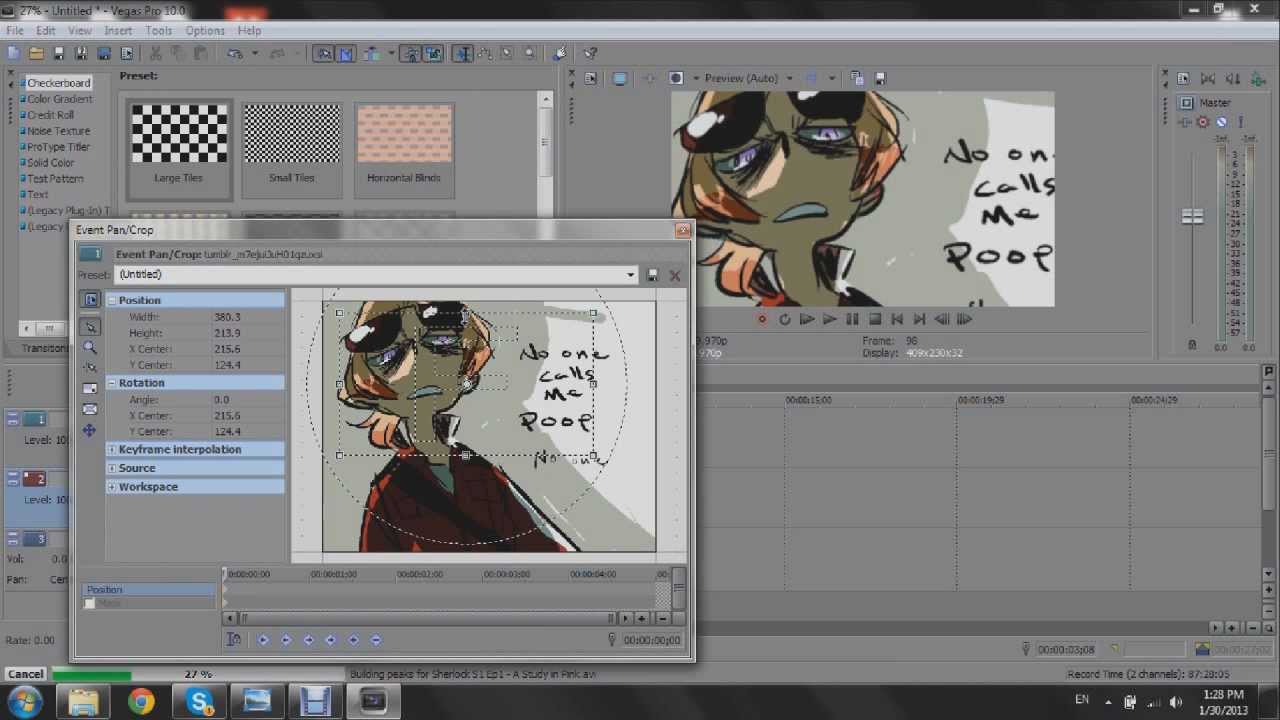Jump to the first keyframe in Pan/Crop
The height and width of the screenshot is (720, 1280).
[263, 640]
